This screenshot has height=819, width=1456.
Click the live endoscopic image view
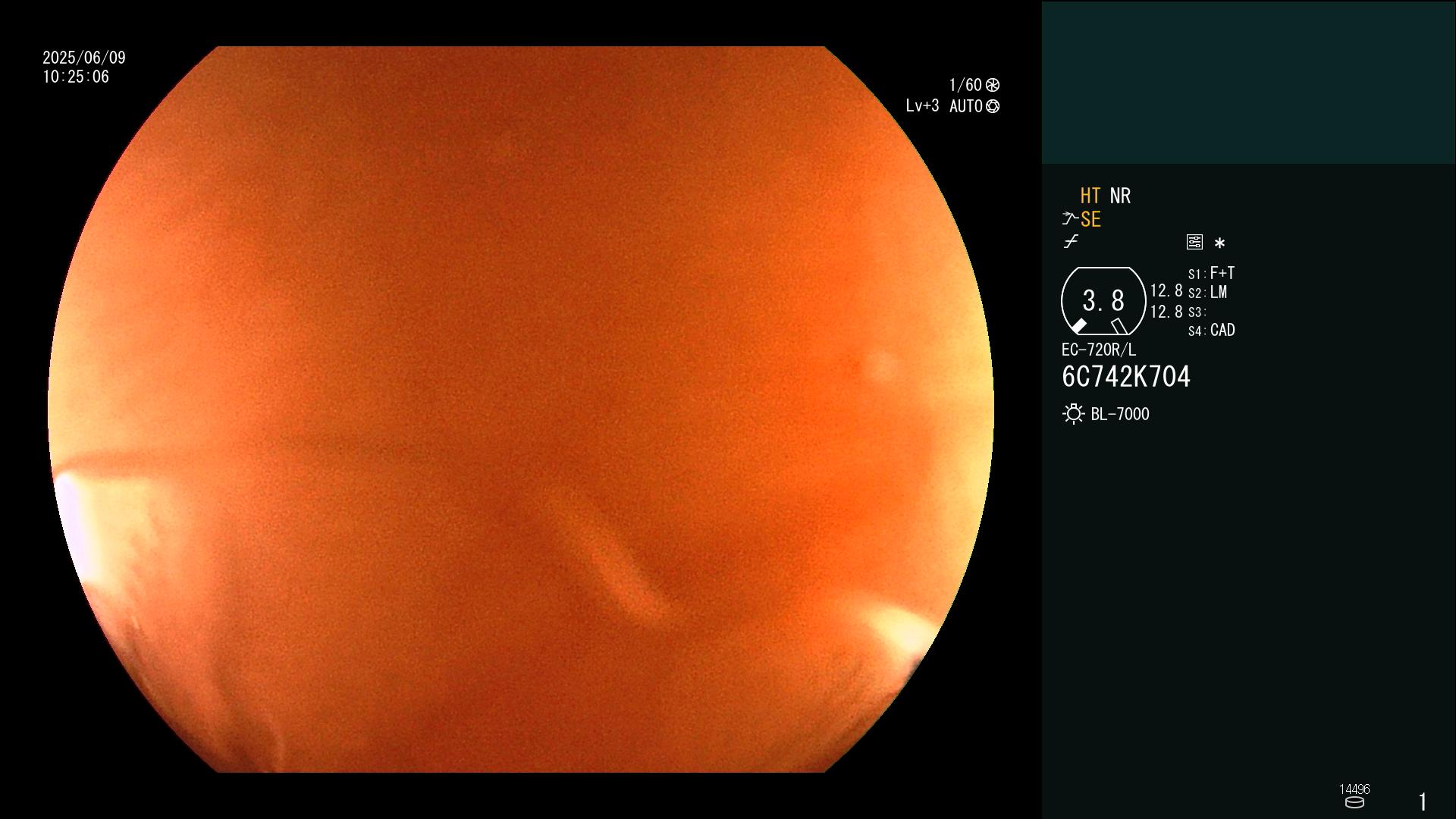pyautogui.click(x=521, y=409)
